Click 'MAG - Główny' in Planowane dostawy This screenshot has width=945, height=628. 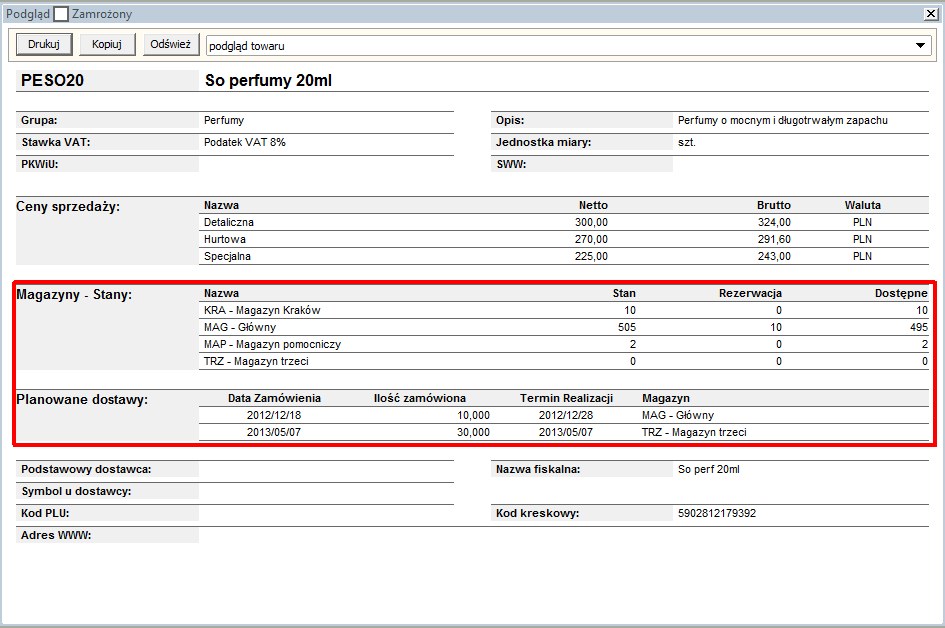coord(678,415)
